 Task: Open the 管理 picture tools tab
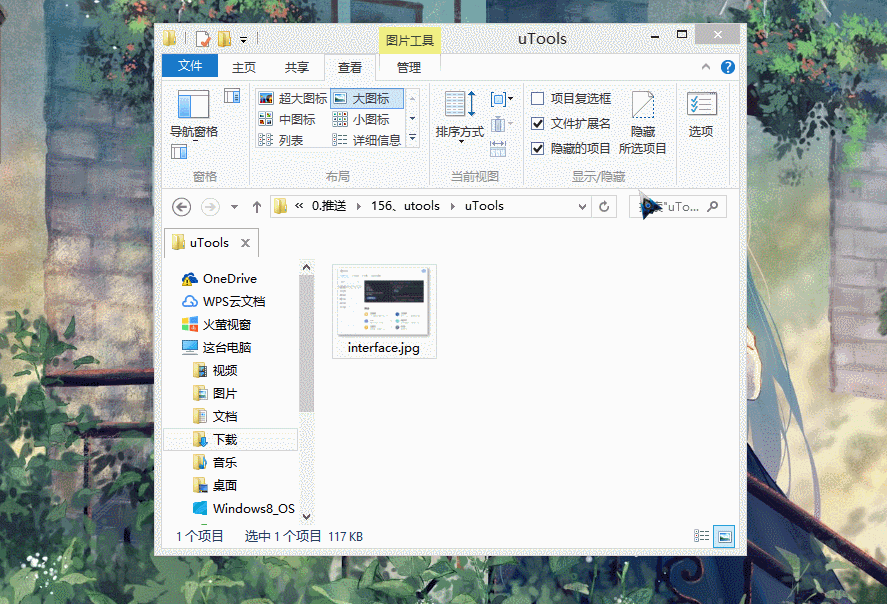pyautogui.click(x=409, y=67)
